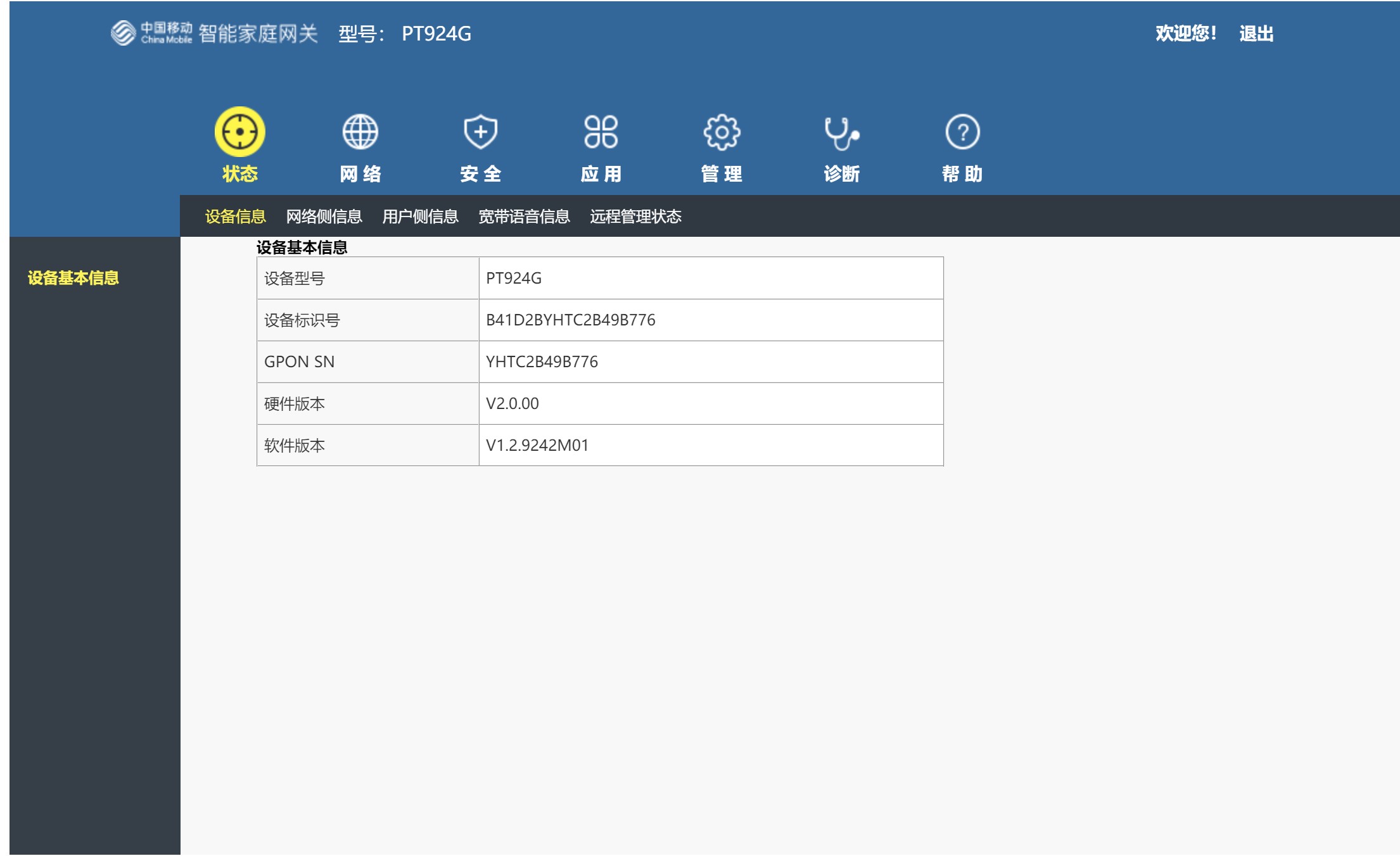1400x856 pixels.
Task: Select 设备基本信息 in the sidebar
Action: [x=73, y=277]
